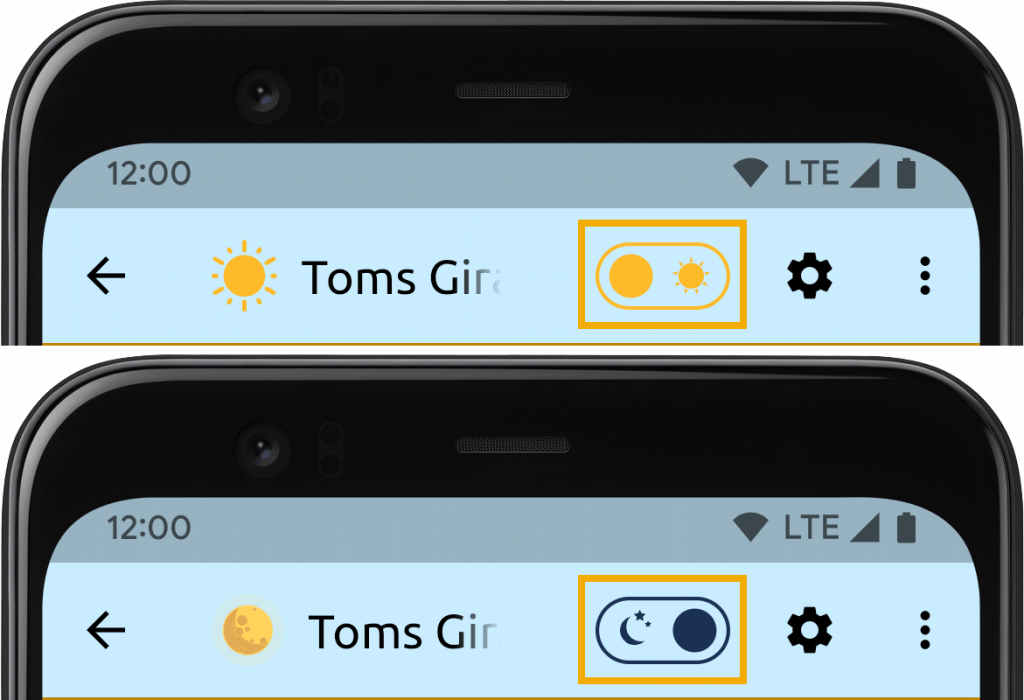This screenshot has width=1024, height=700.
Task: Open the three-dot overflow menu in the bottom phone
Action: click(x=925, y=630)
